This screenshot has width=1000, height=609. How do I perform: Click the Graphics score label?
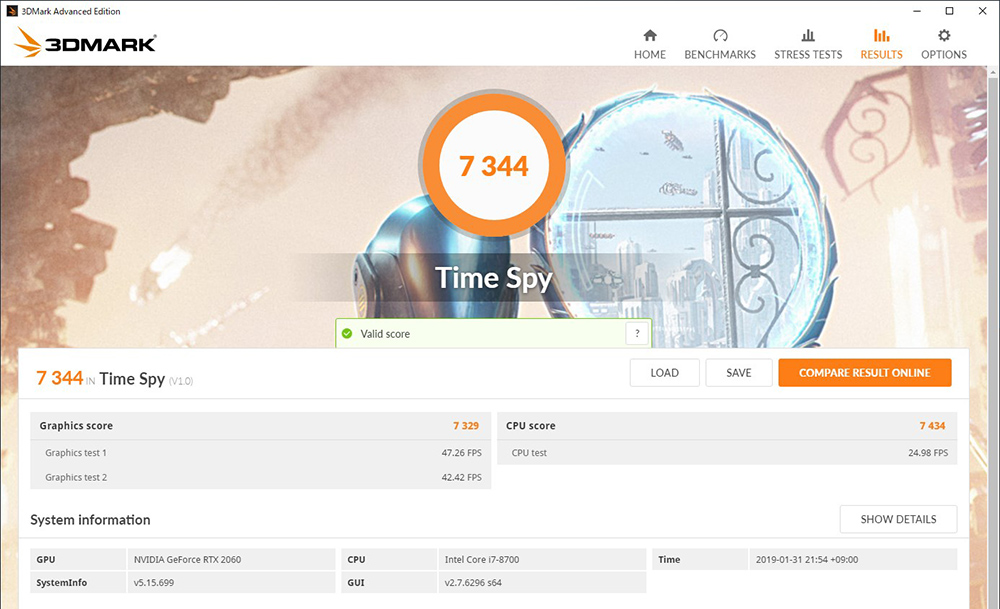coord(76,426)
